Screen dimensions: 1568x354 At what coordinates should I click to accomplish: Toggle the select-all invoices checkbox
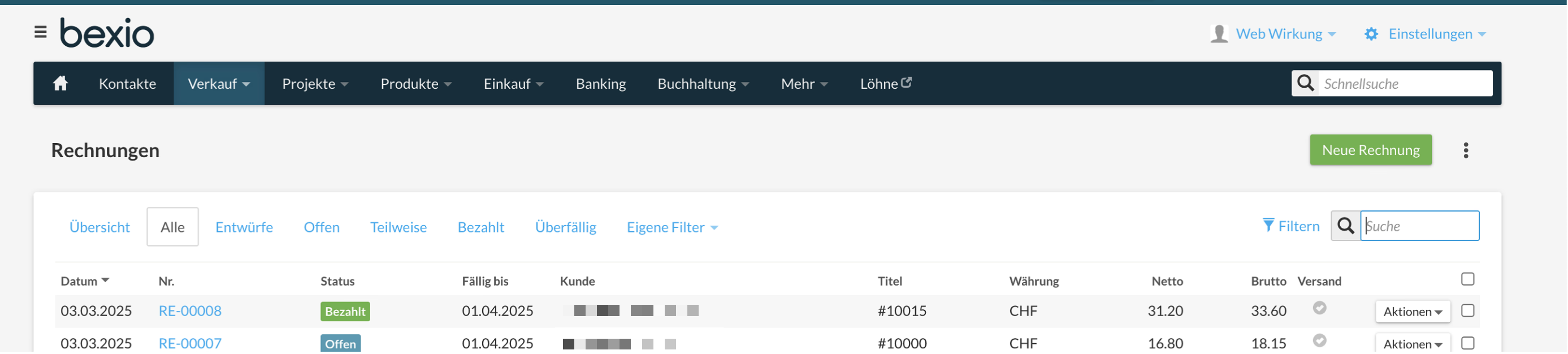coord(1467,280)
